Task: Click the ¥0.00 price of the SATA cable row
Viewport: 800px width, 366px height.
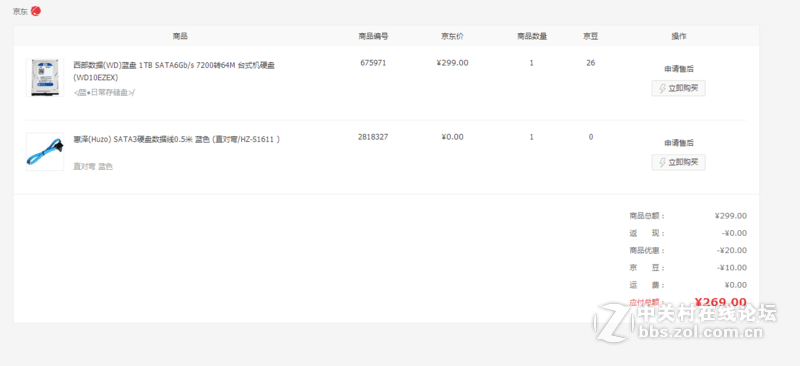Action: pos(453,137)
